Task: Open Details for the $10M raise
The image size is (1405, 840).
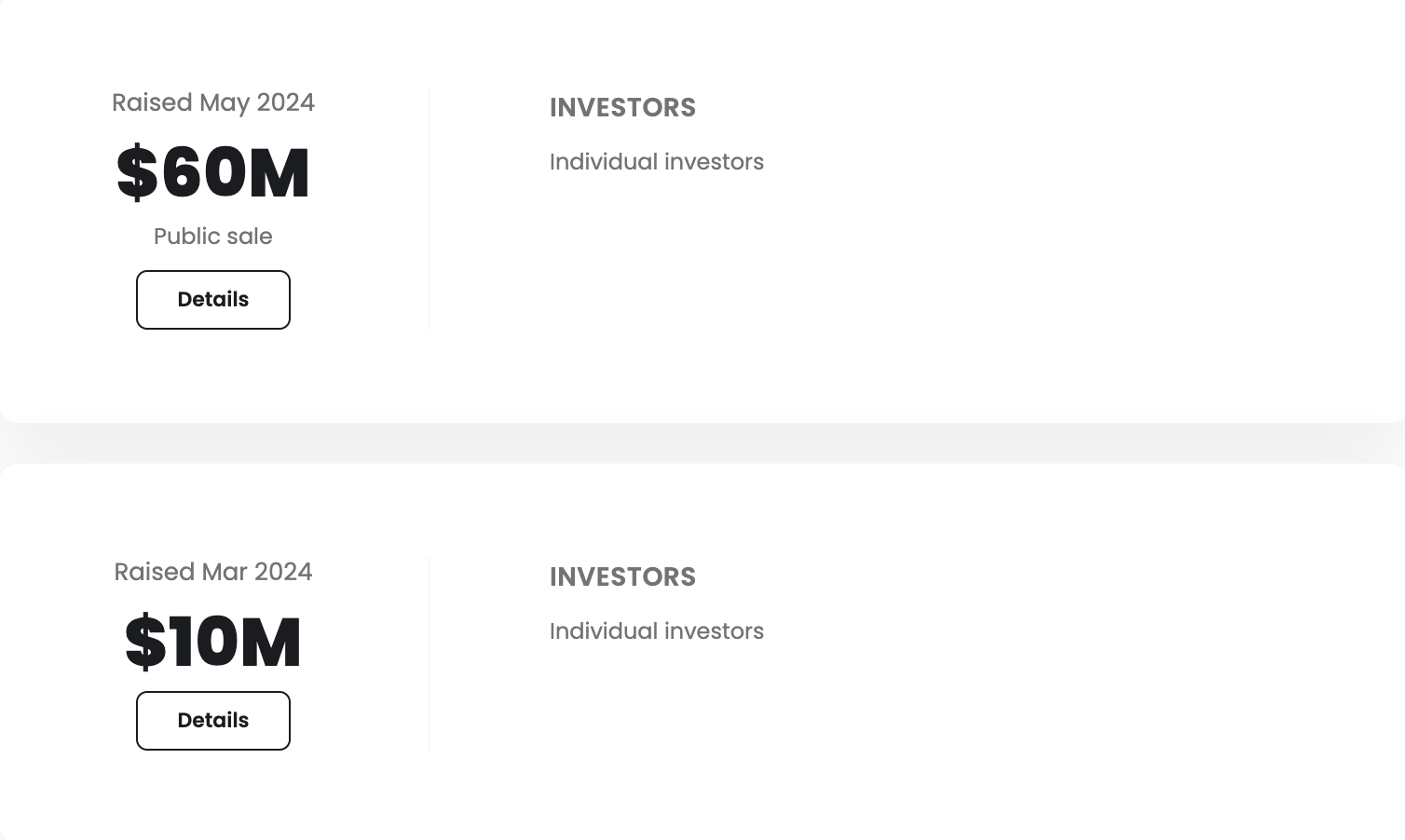Action: point(213,721)
